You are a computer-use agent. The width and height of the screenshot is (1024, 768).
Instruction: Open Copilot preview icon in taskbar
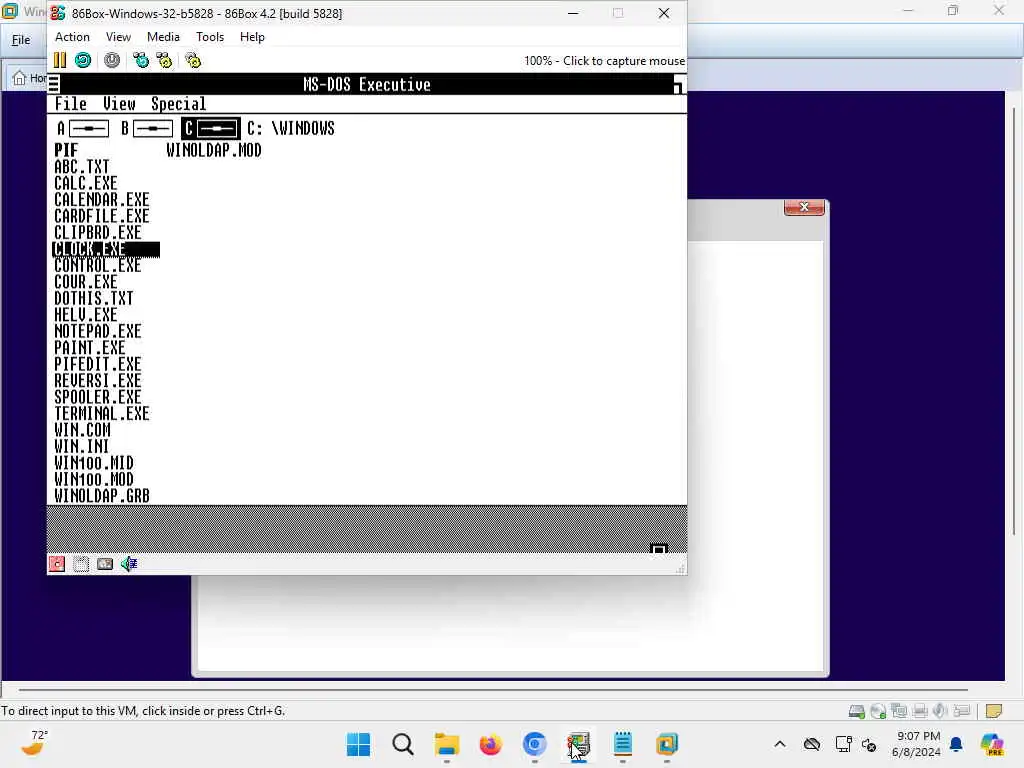click(x=992, y=744)
